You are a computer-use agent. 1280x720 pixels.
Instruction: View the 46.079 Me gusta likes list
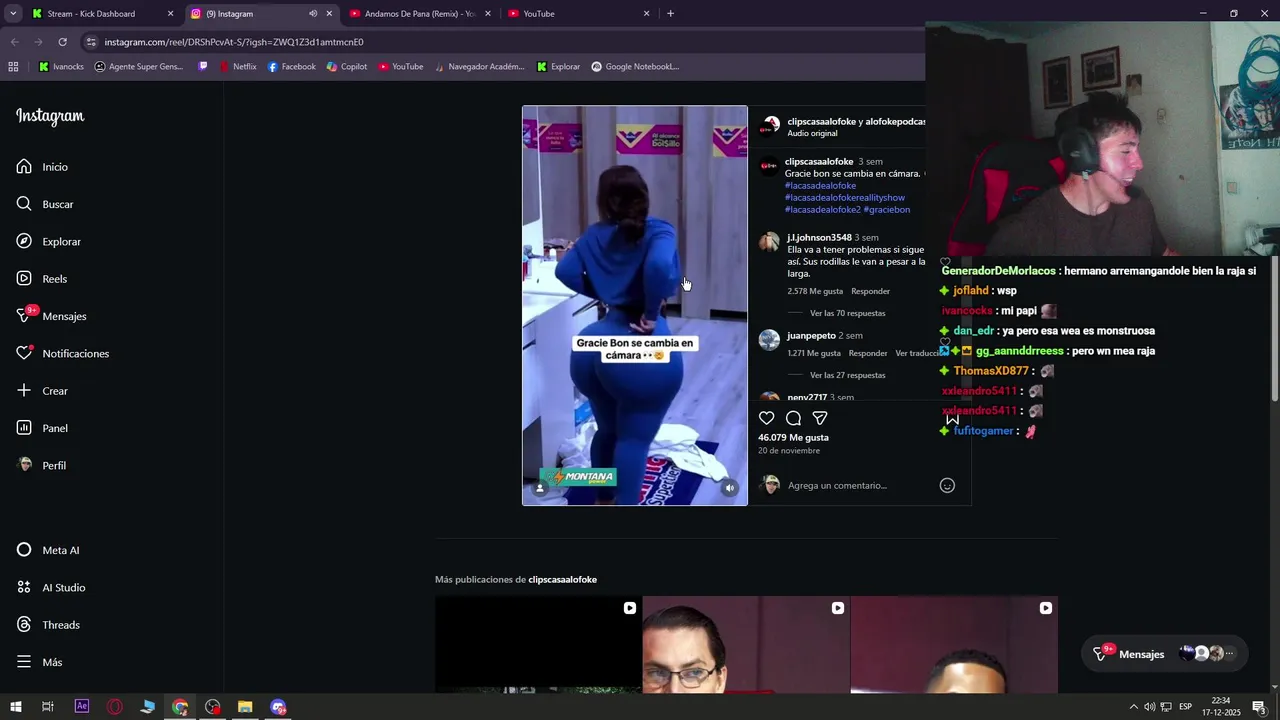click(793, 437)
